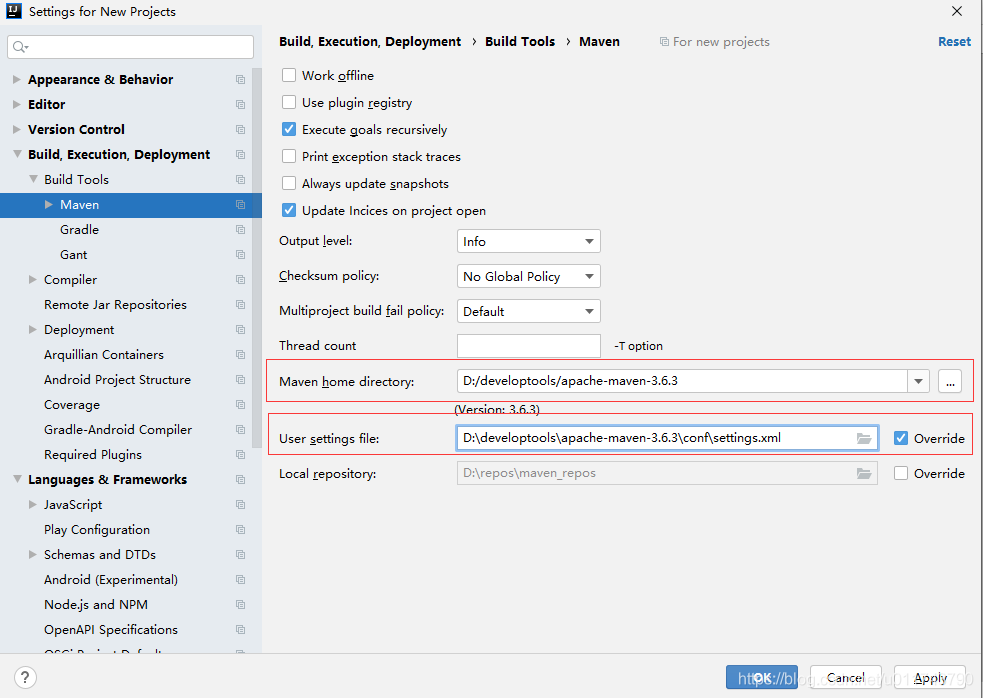The image size is (983, 698).
Task: Open Arquillian Containers settings
Action: click(x=104, y=355)
